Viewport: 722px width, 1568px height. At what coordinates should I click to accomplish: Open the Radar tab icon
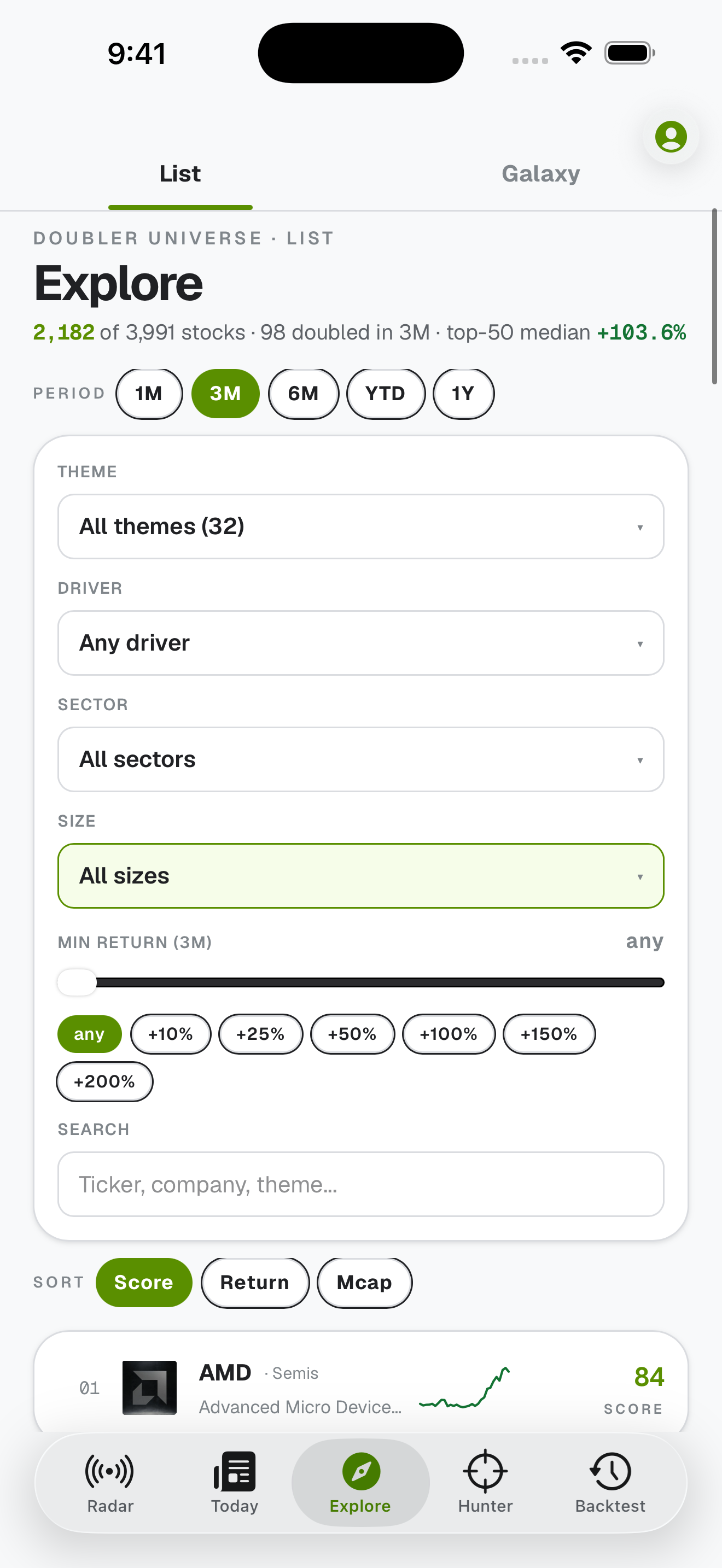tap(109, 1471)
